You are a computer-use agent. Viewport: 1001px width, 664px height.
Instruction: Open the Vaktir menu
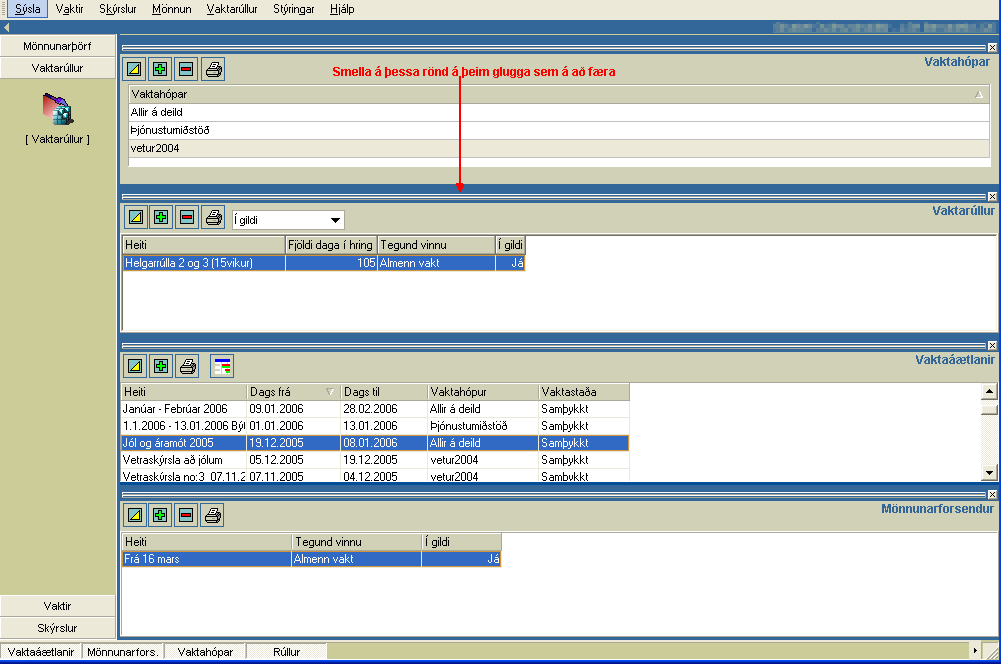(x=70, y=9)
